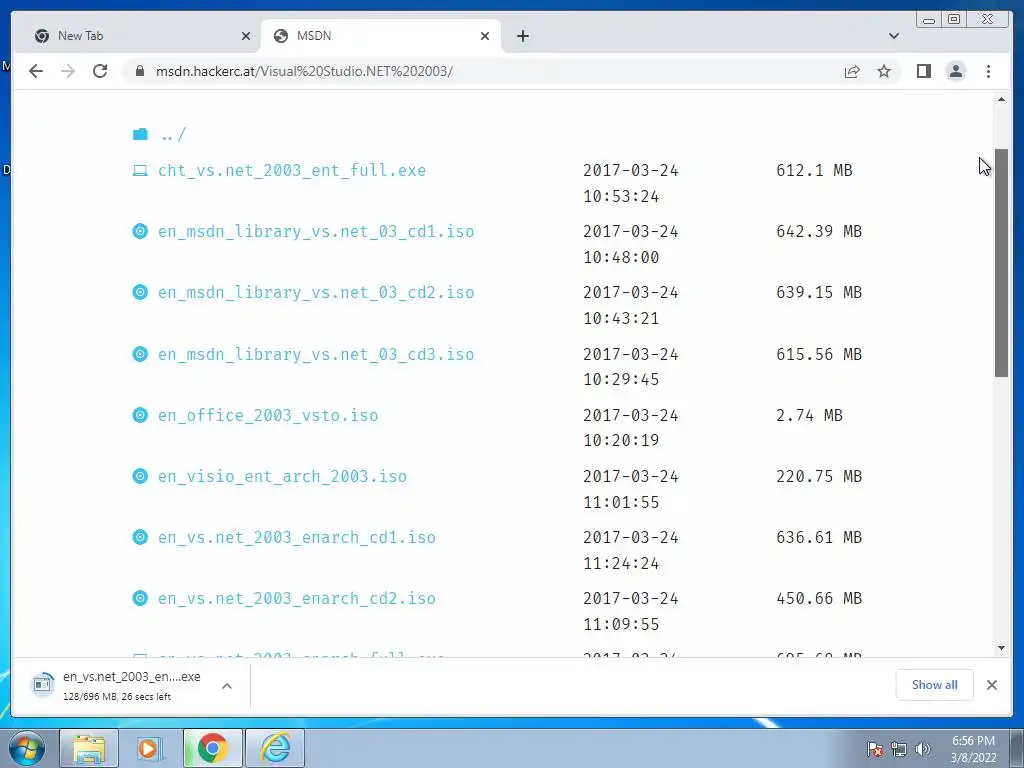Close the New Tab tab
This screenshot has width=1024, height=768.
246,36
